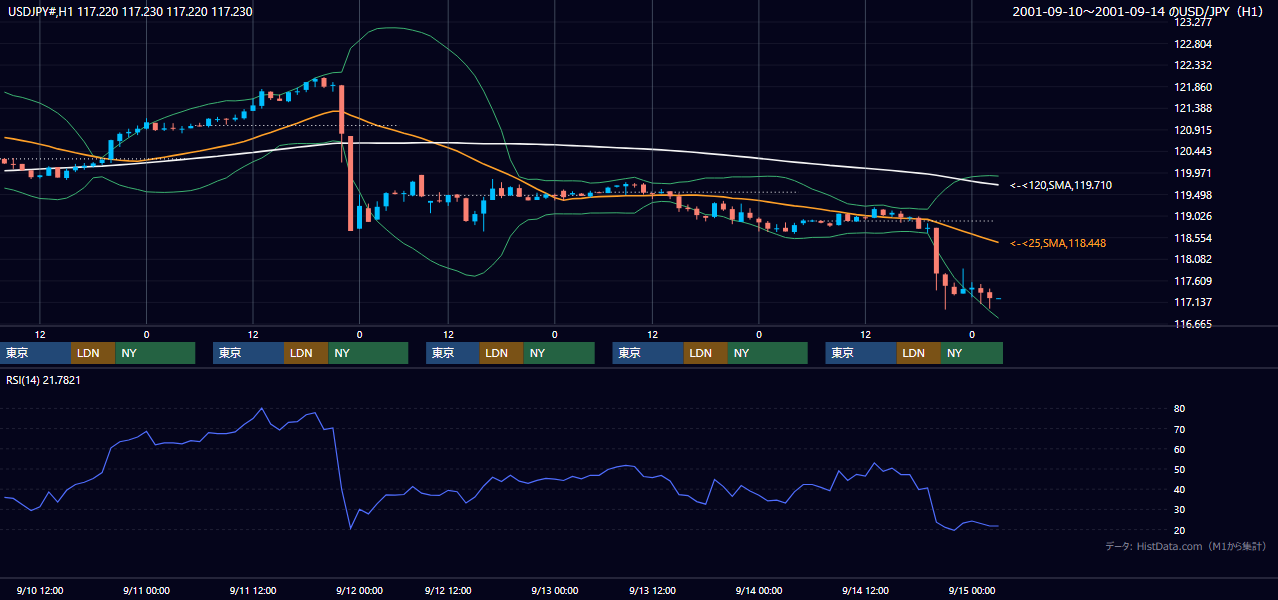The height and width of the screenshot is (600, 1278).
Task: Click the 119.498 price axis label
Action: pos(1192,195)
